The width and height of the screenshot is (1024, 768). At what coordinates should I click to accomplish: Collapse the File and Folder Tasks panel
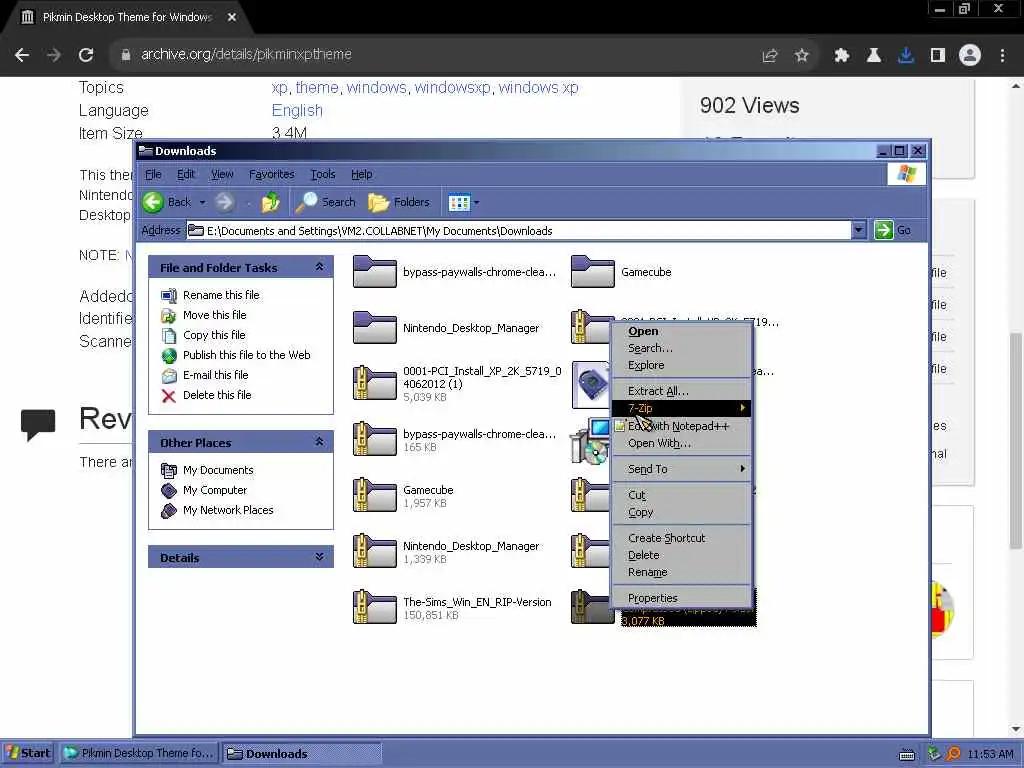click(319, 266)
